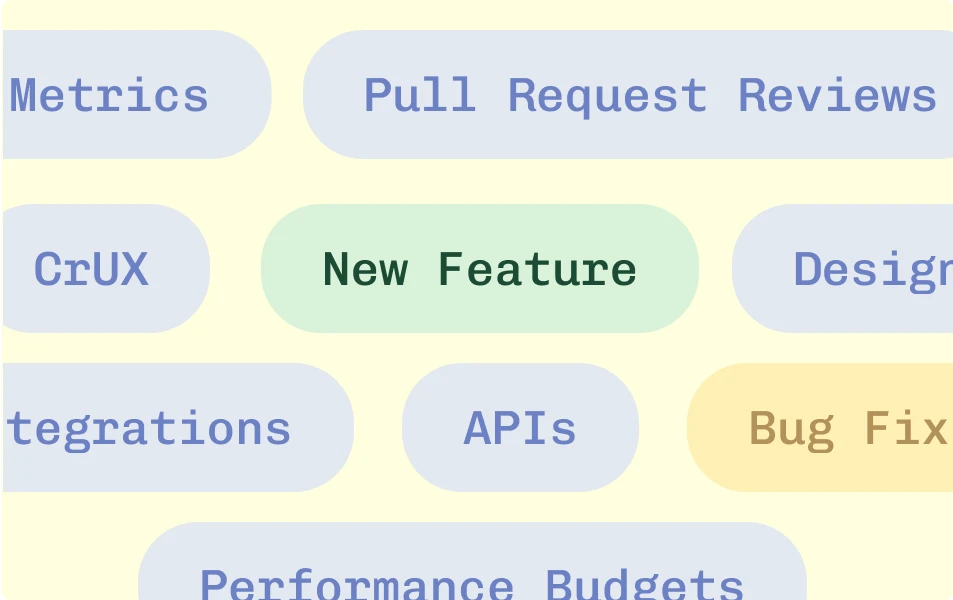Click the word Budgets in the bottom pill
This screenshot has height=600, width=953.
[644, 584]
